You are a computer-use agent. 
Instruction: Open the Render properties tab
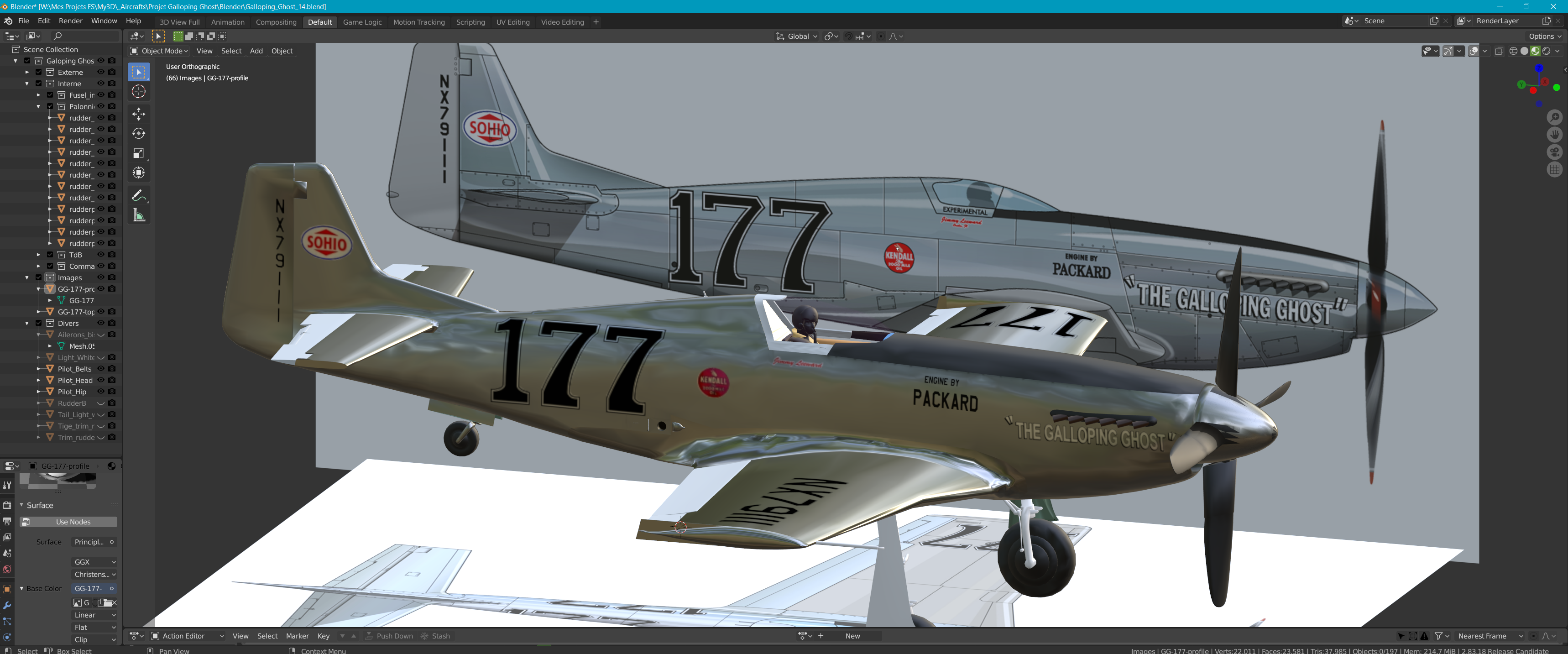click(x=7, y=505)
